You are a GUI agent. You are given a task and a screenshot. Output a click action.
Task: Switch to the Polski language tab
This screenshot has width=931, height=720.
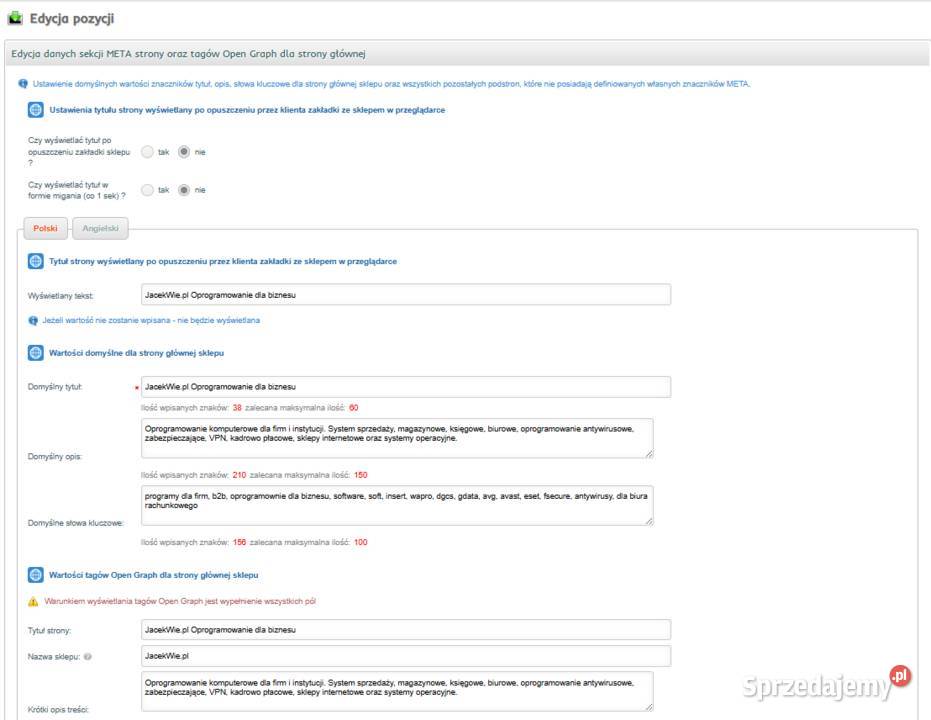point(46,229)
